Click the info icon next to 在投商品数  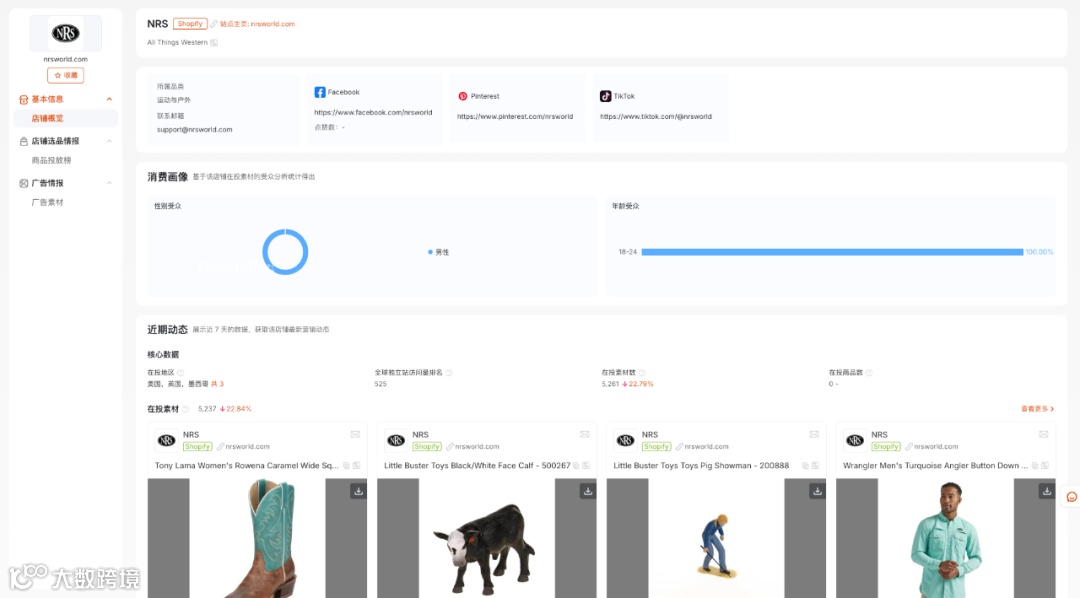point(869,373)
